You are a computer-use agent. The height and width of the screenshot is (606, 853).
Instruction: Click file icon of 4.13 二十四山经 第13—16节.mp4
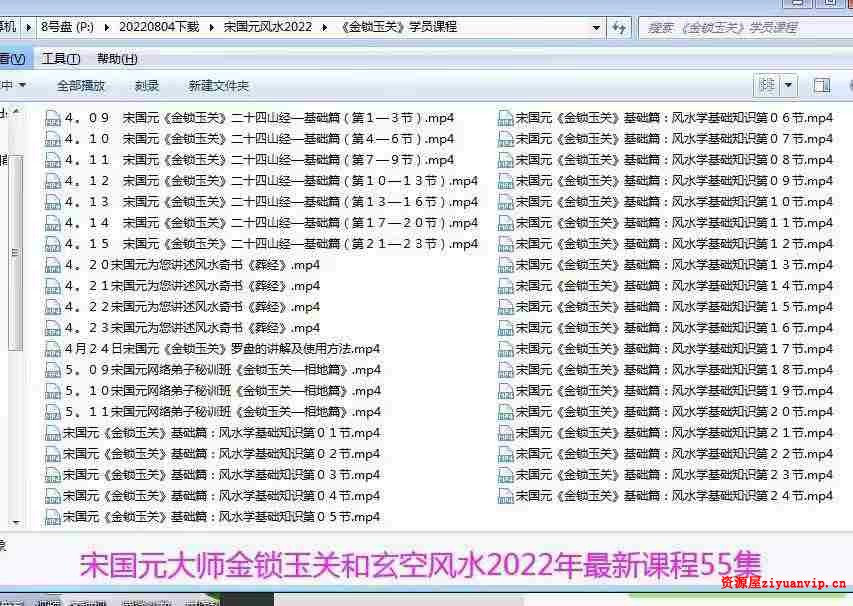pos(53,202)
